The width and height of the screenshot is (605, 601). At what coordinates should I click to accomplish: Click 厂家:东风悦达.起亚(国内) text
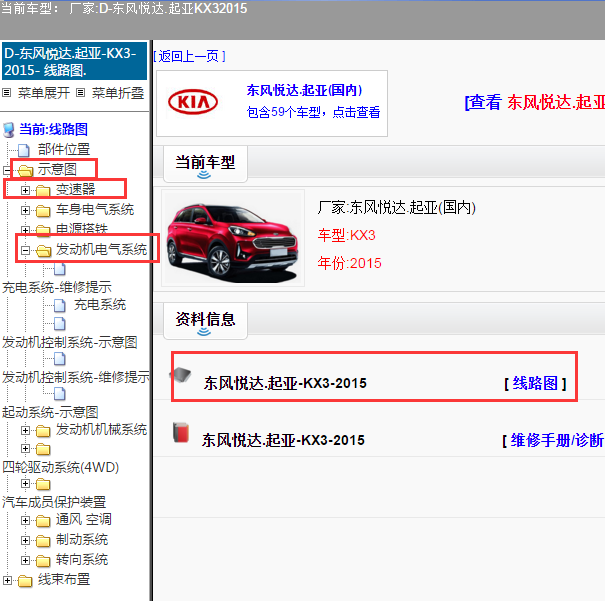pos(396,208)
